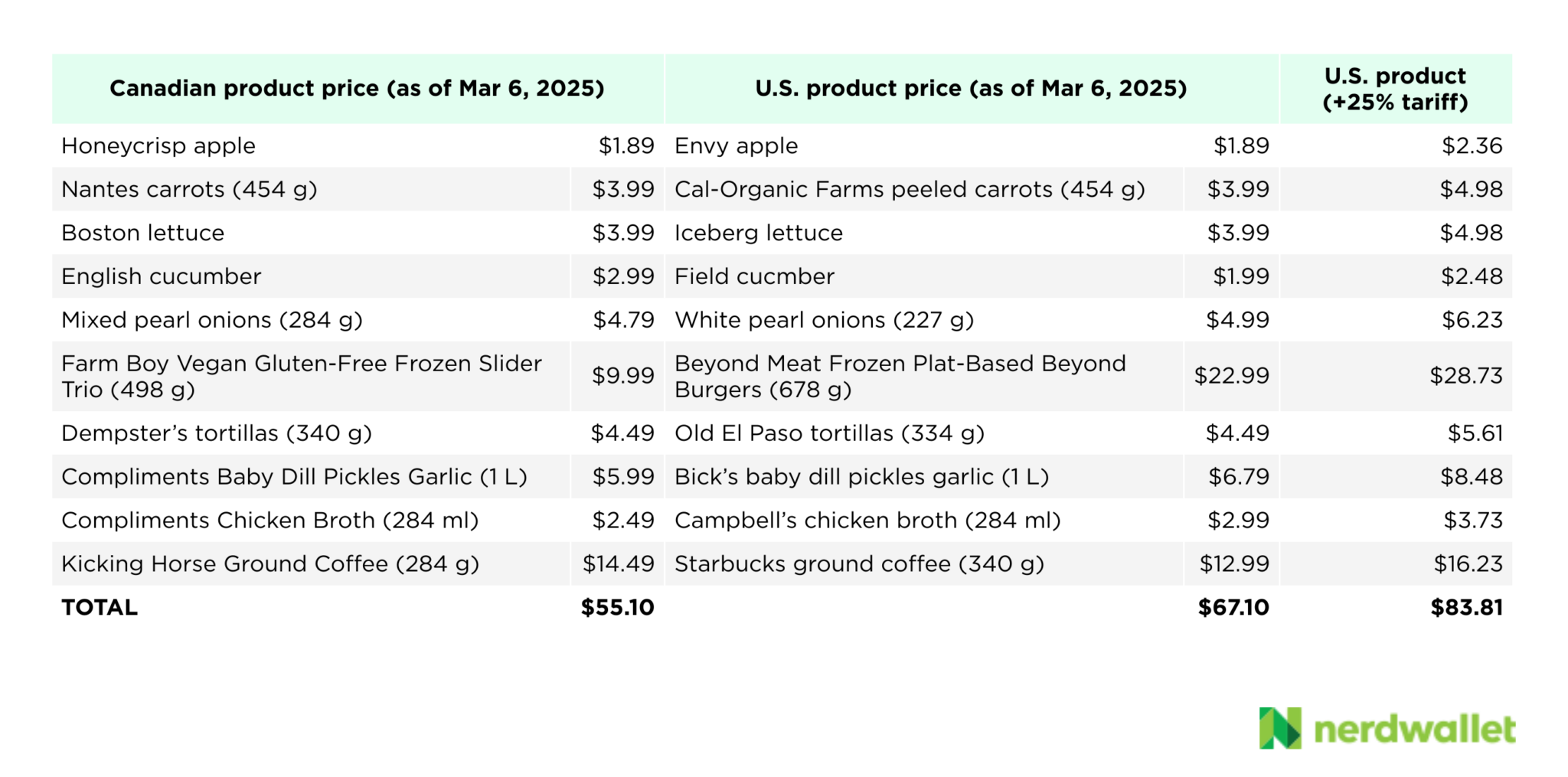Screen dimensions: 1568x777
Task: Click the Nantes carrots row label
Action: point(189,189)
